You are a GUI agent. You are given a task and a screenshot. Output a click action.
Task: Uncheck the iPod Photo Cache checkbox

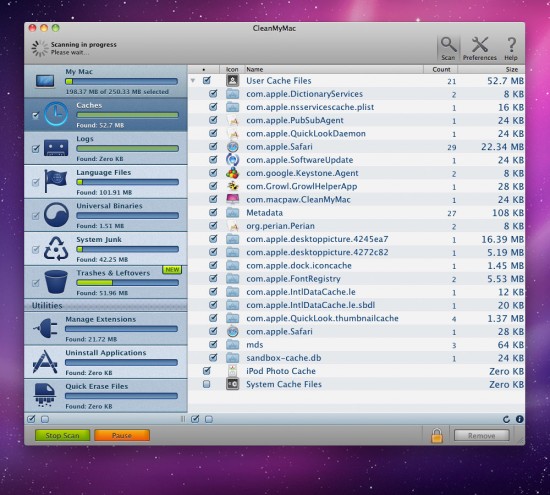point(207,370)
